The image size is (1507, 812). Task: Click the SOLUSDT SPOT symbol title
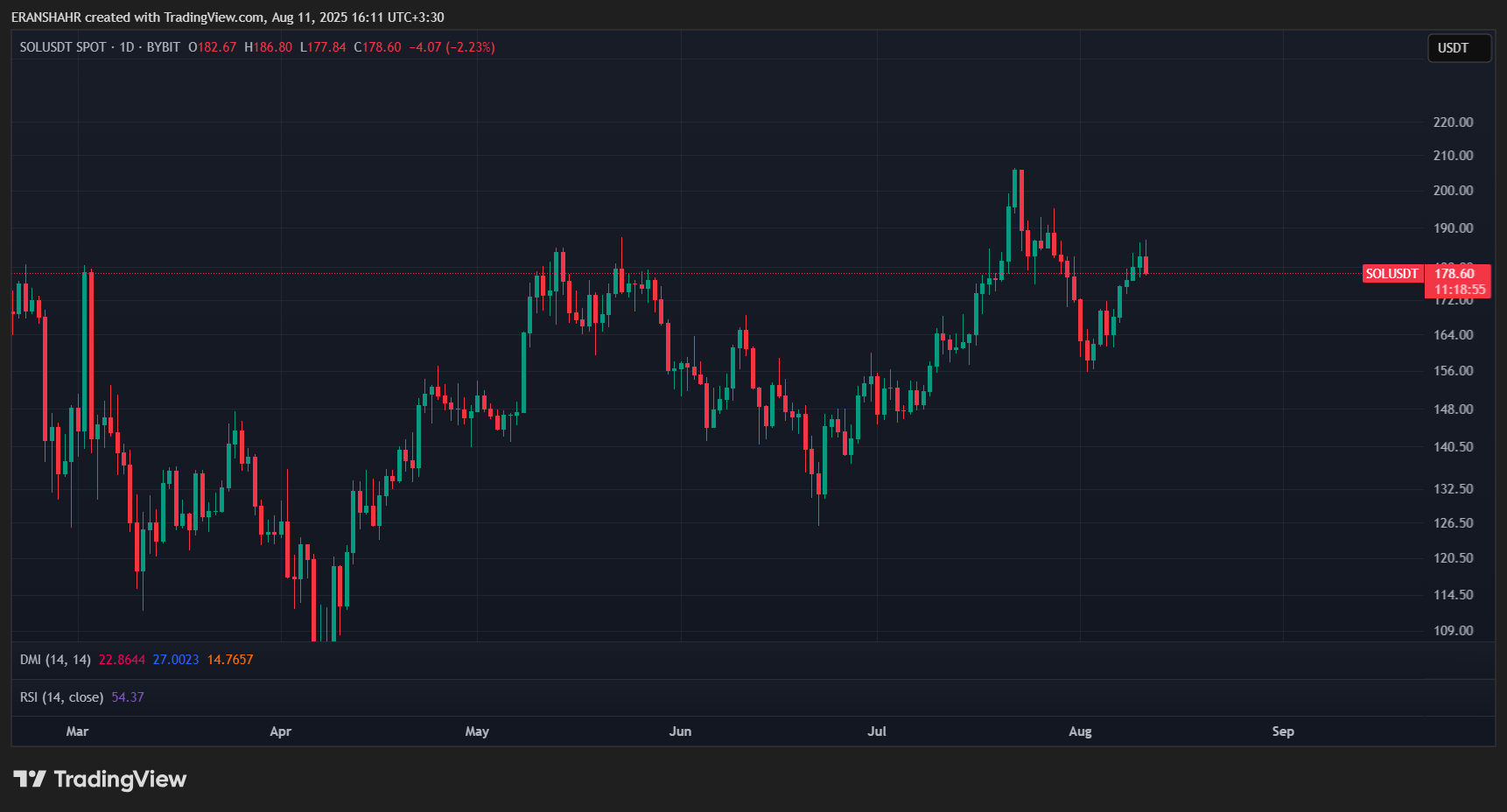[63, 47]
